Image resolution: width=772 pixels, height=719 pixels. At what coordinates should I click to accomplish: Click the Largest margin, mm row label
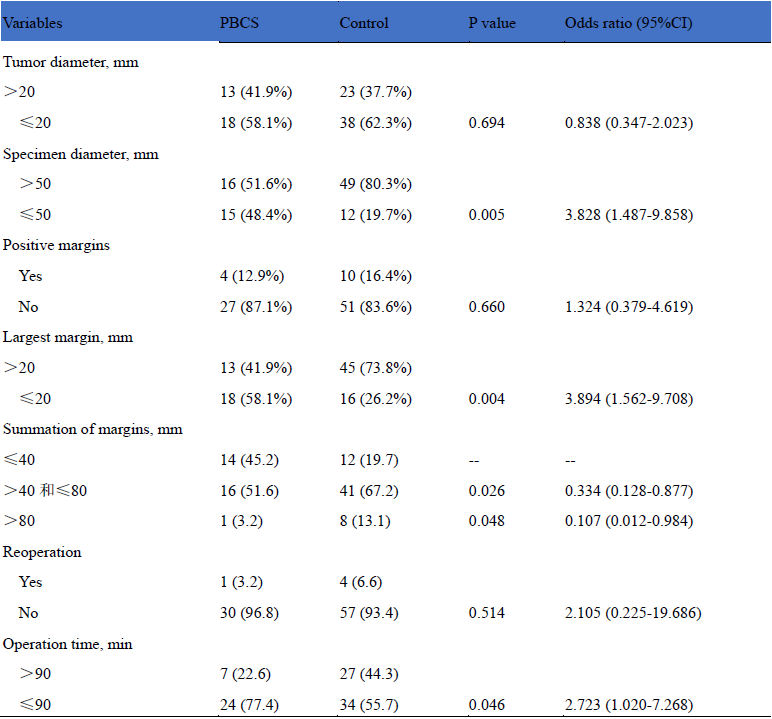click(x=68, y=337)
